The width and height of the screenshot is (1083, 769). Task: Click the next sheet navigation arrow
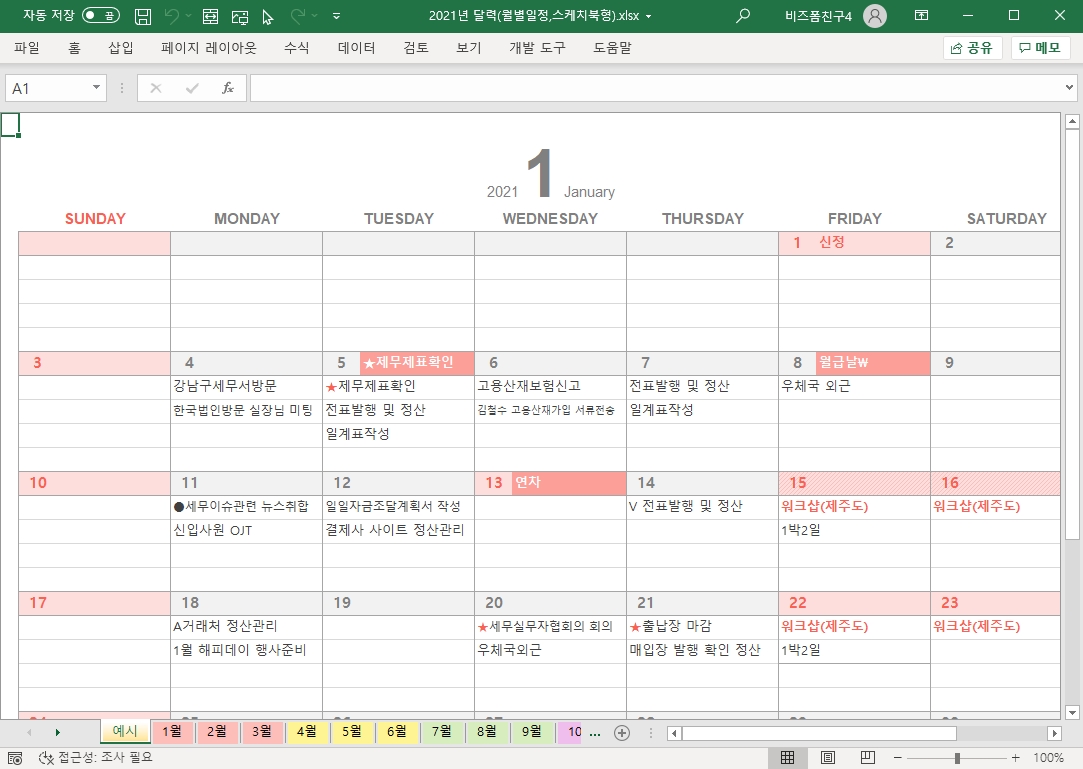coord(57,732)
